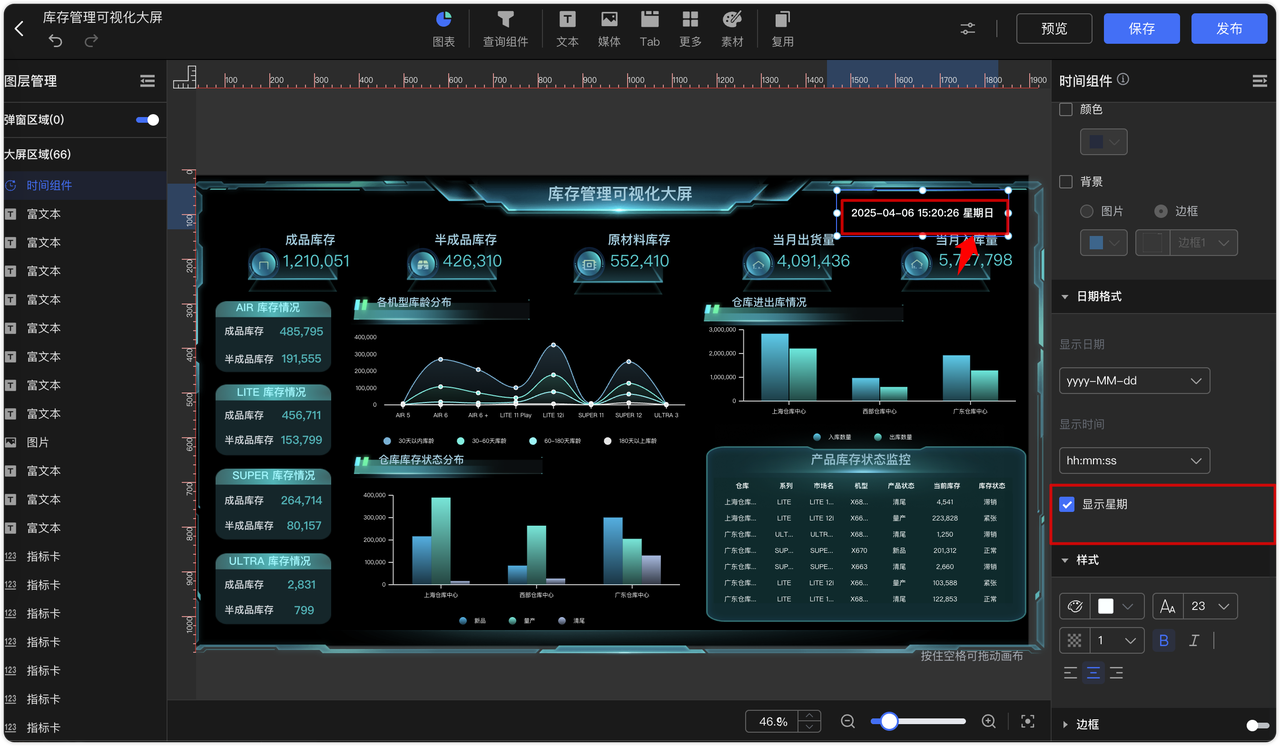Viewport: 1280px width, 746px height.
Task: Align text to the center
Action: (1093, 673)
